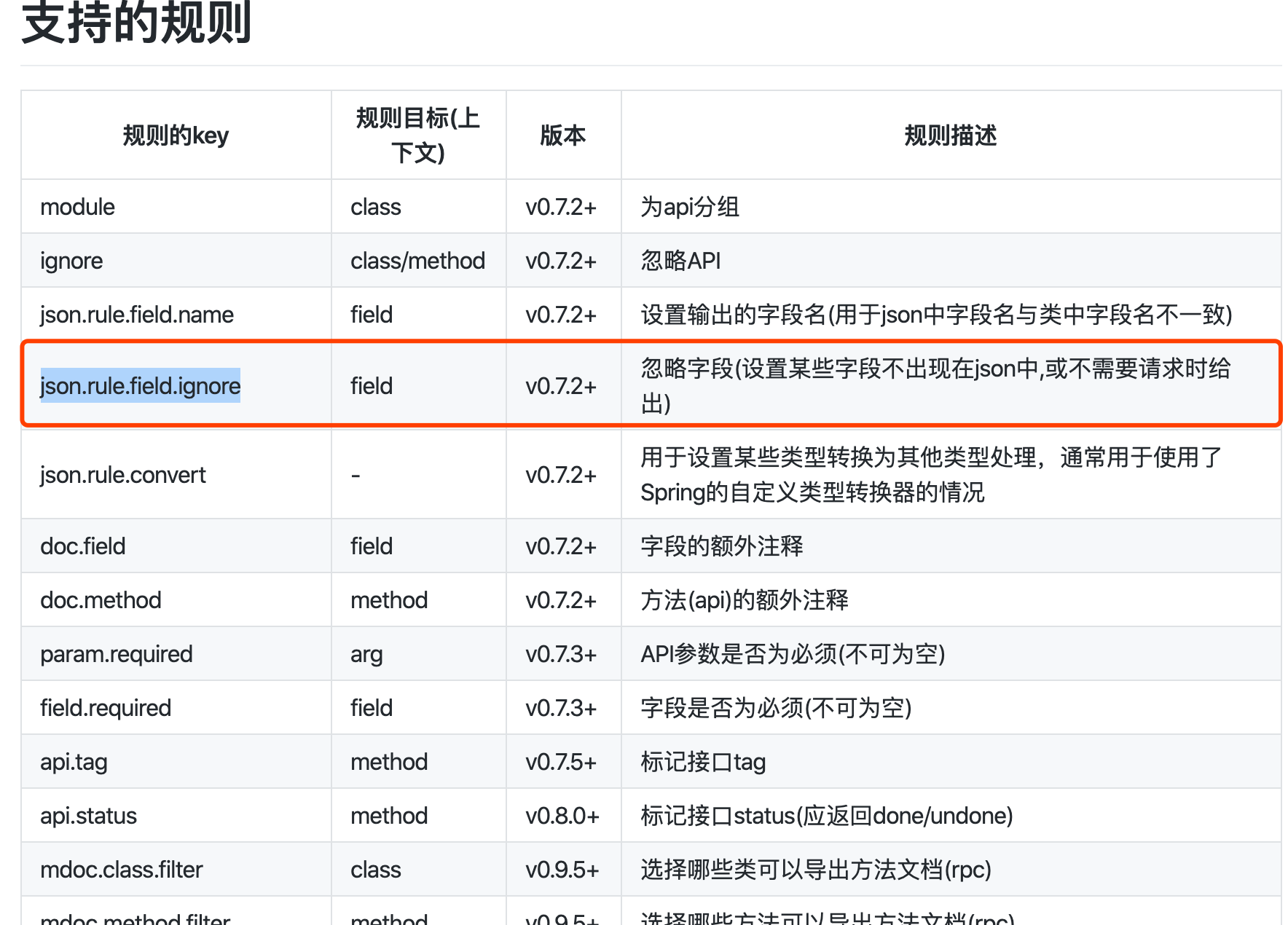The width and height of the screenshot is (1288, 925).
Task: Click the arg context cell for param.required
Action: click(365, 653)
